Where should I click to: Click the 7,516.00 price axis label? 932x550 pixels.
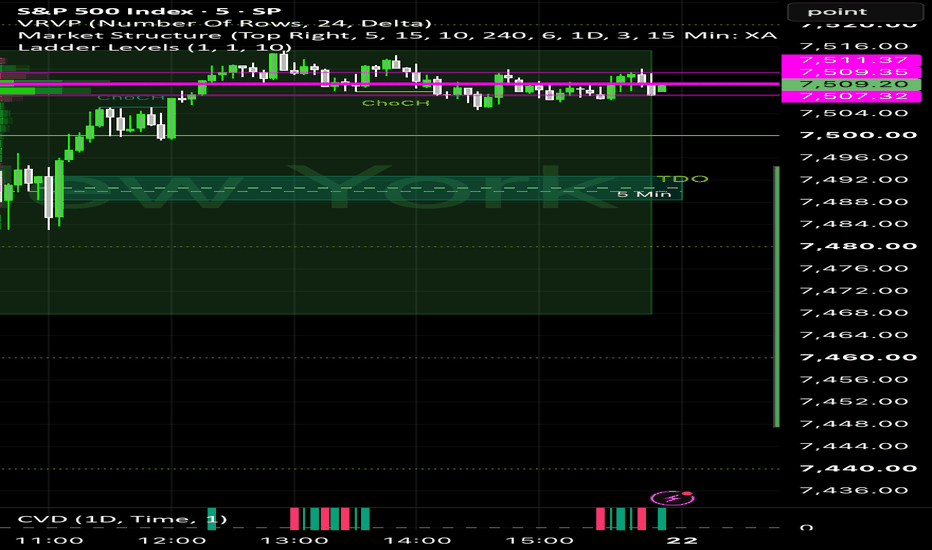click(854, 46)
